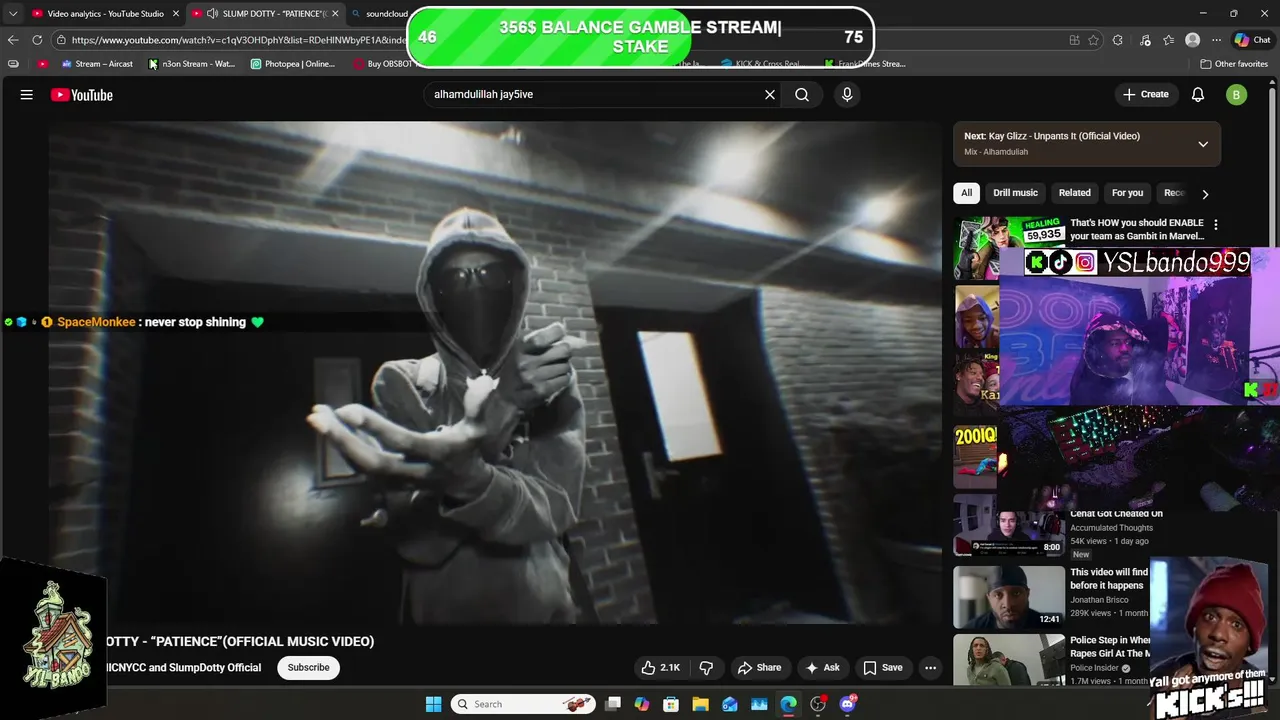Switch to the soundcloud browser tab
Image resolution: width=1280 pixels, height=720 pixels.
coord(381,14)
